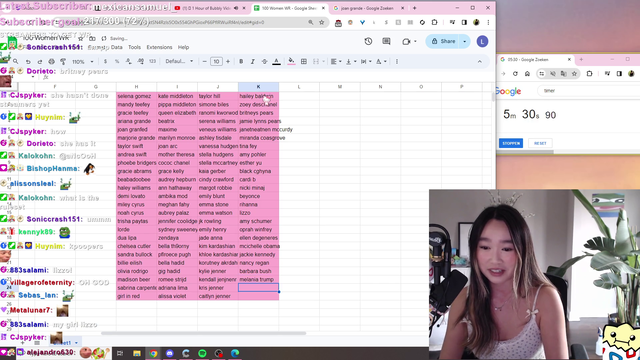Open the text color picker
Screen dimensions: 640x360
(x=276, y=62)
